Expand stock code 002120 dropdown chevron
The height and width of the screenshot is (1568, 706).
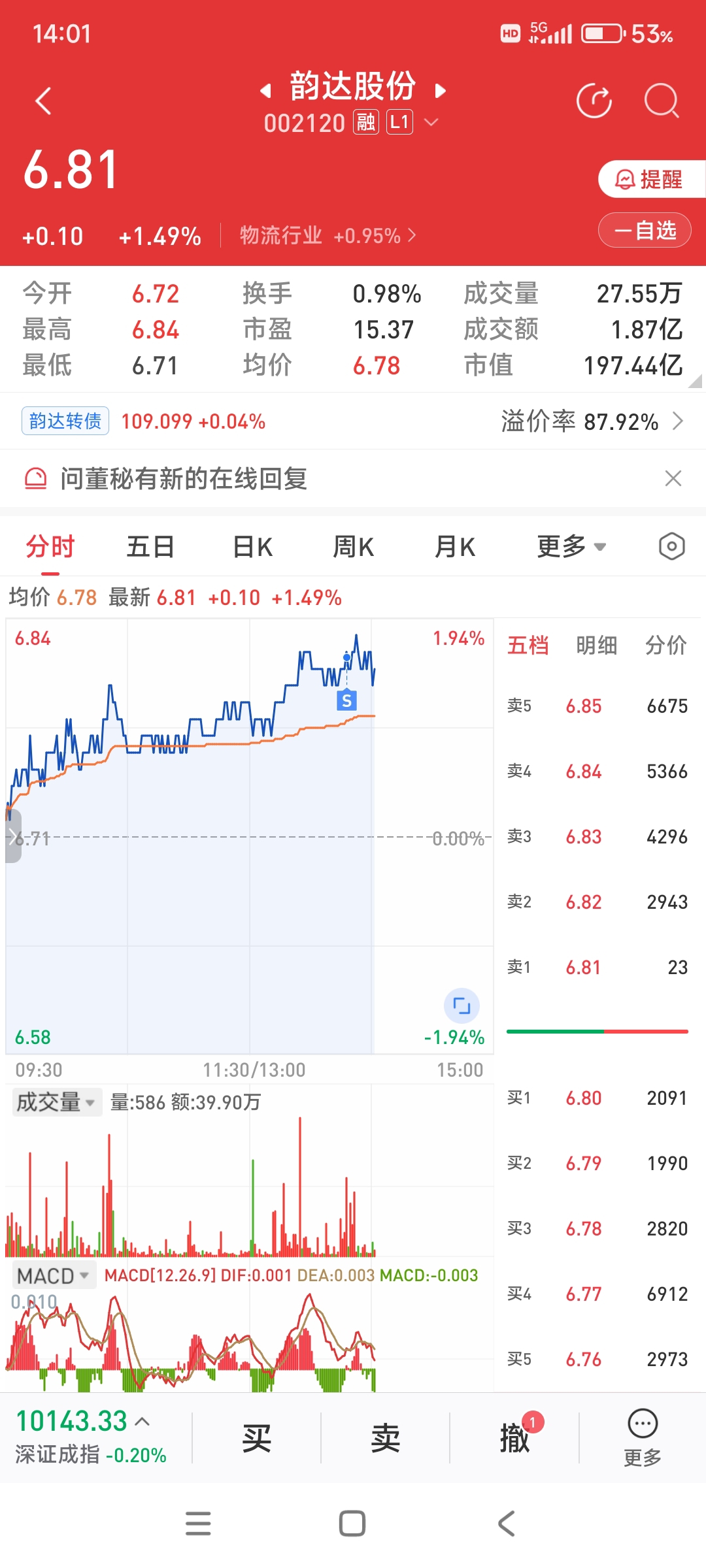pos(431,122)
